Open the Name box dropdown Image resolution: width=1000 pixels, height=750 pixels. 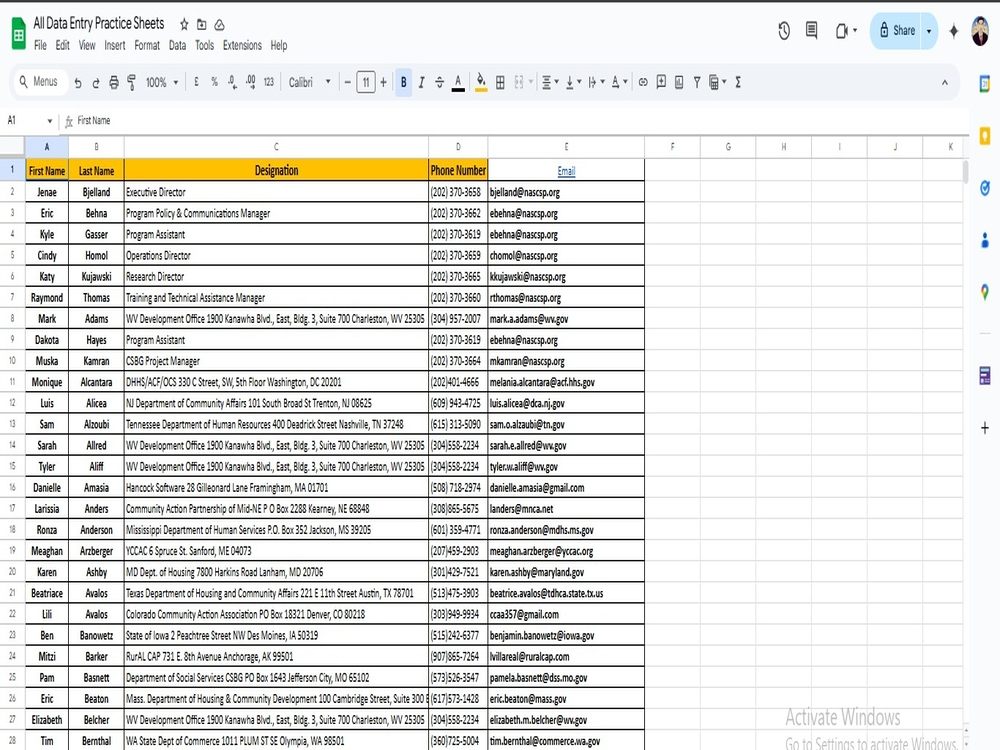(x=50, y=121)
